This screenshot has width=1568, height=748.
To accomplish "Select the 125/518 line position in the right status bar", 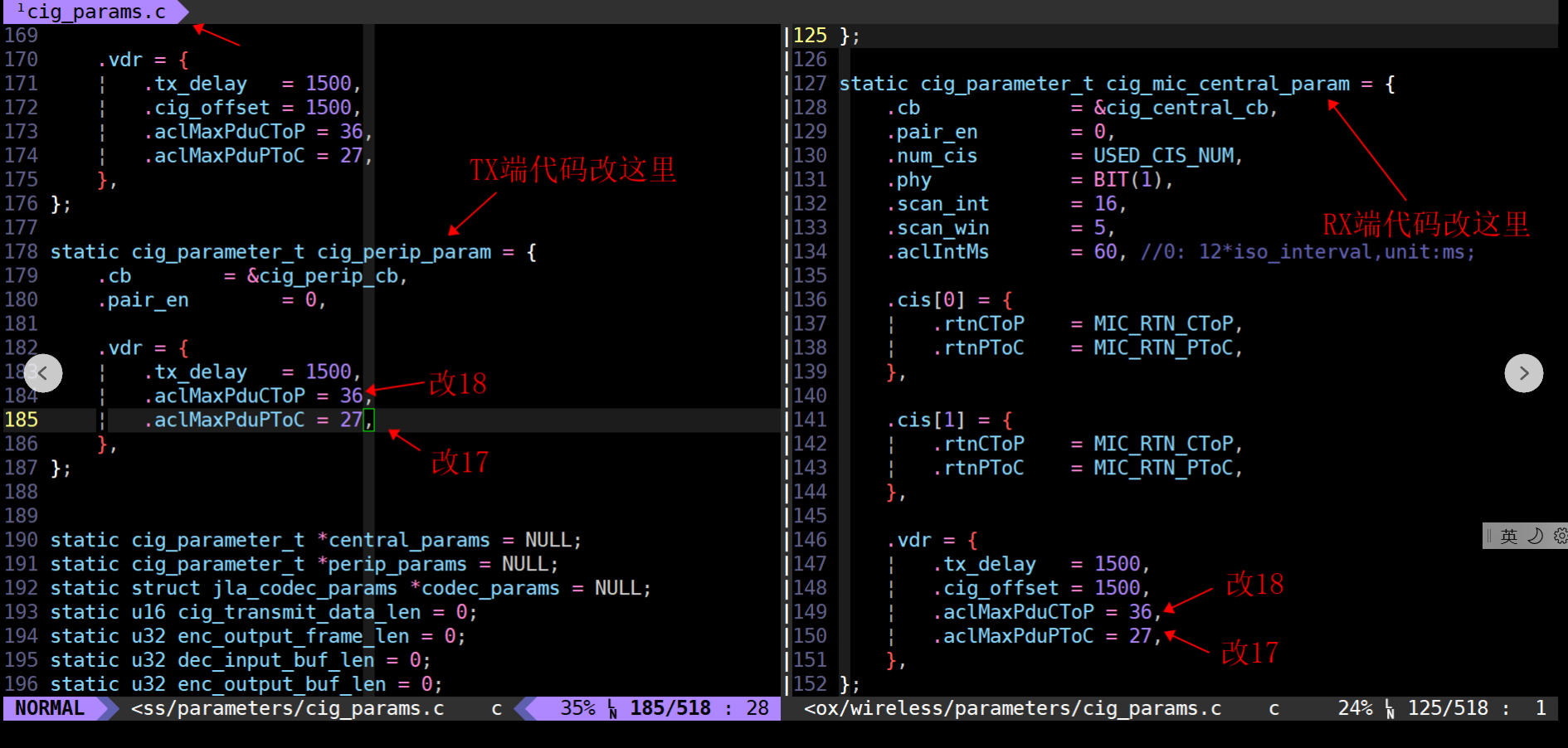I will click(x=1449, y=708).
